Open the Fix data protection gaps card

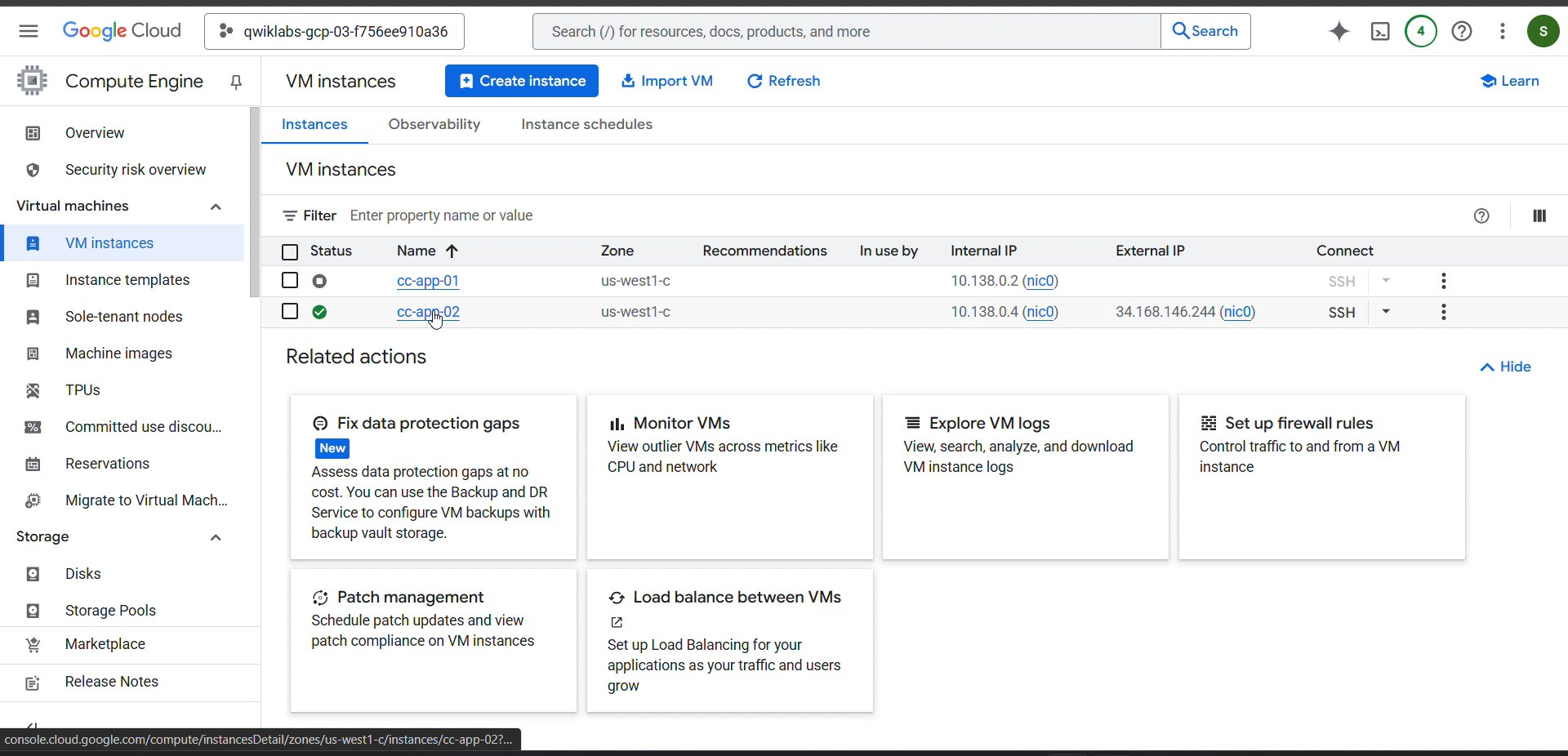[434, 478]
